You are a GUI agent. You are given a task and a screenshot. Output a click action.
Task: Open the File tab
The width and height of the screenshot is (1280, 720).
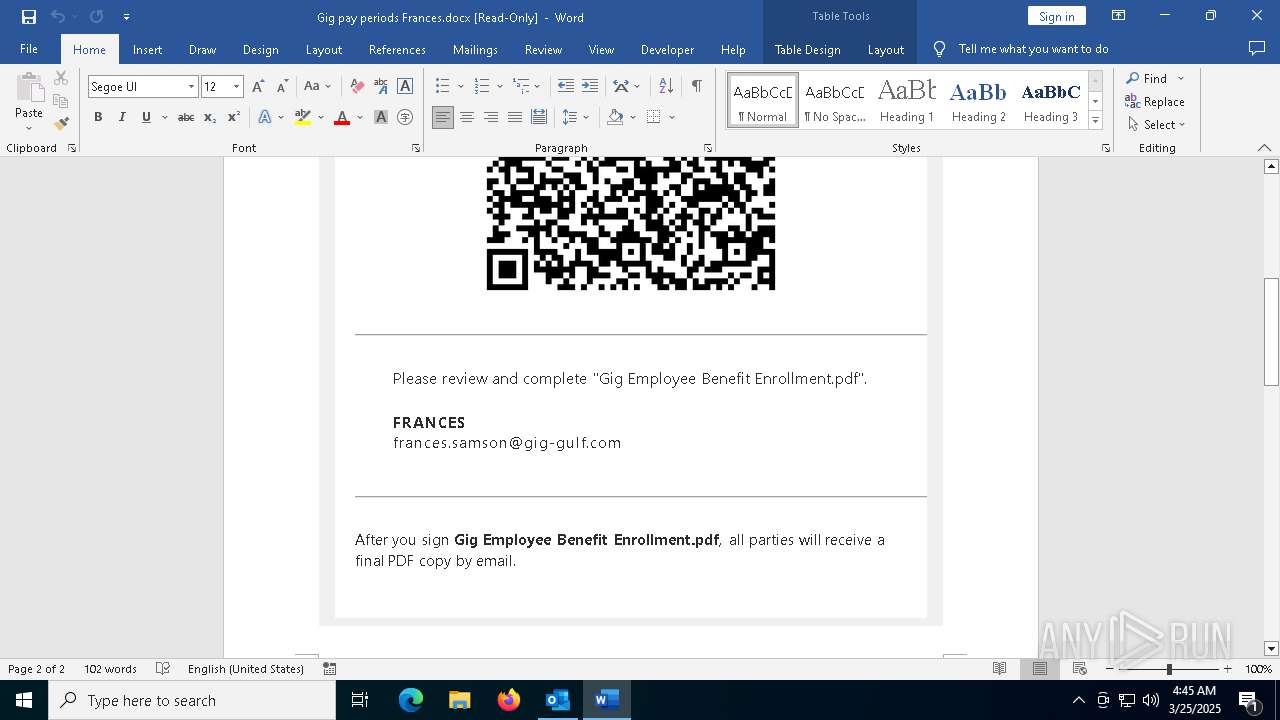(x=29, y=49)
